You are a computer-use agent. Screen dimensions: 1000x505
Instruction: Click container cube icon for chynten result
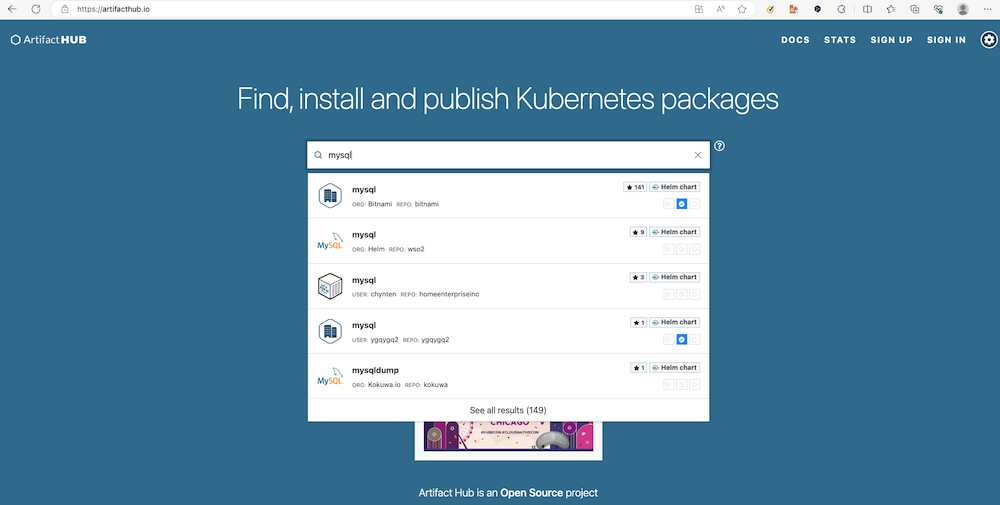click(x=330, y=286)
